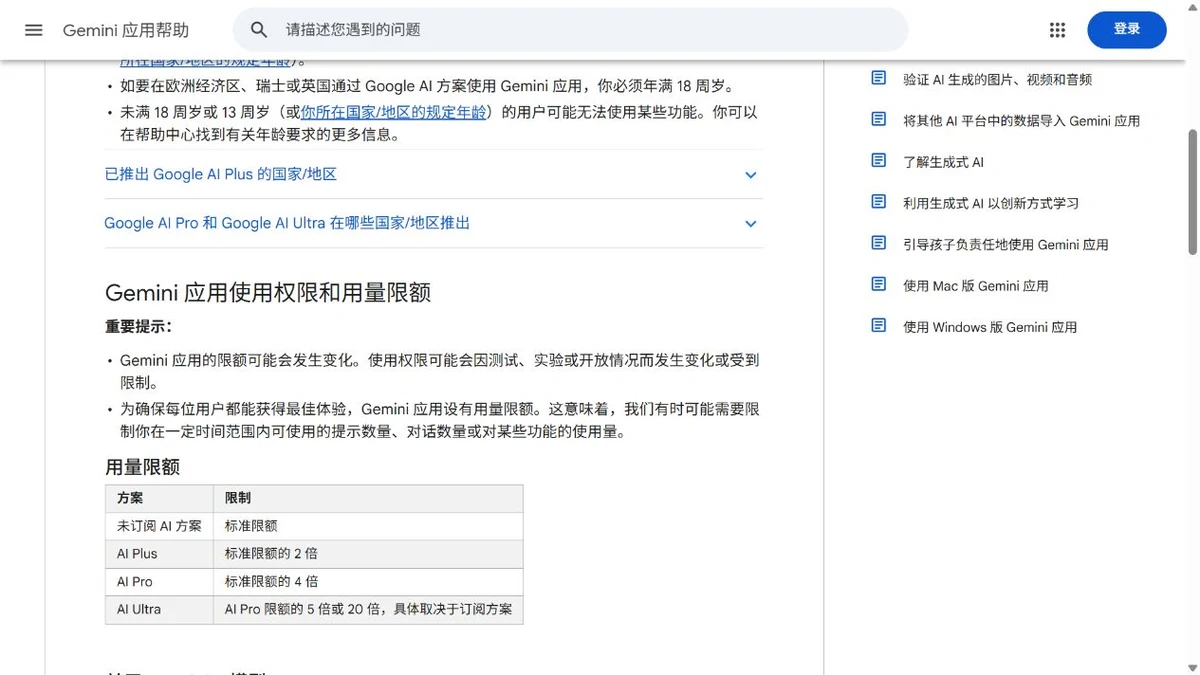Screen dimensions: 1200x675
Task: Select table cell 标准限额的 2 倍
Action: click(x=368, y=554)
